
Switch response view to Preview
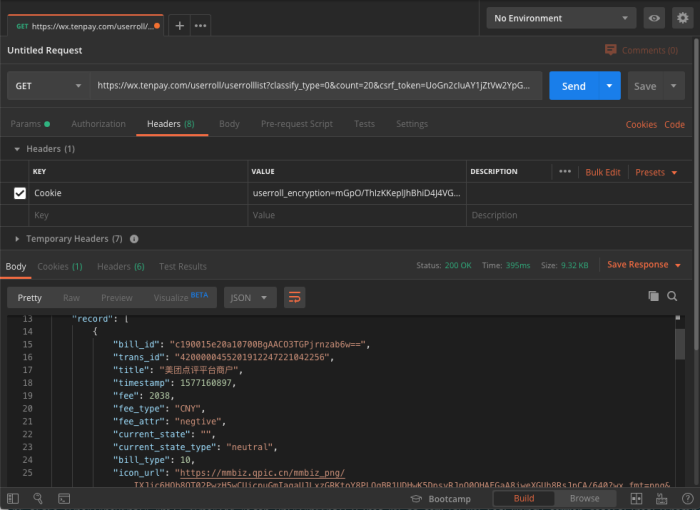click(117, 298)
